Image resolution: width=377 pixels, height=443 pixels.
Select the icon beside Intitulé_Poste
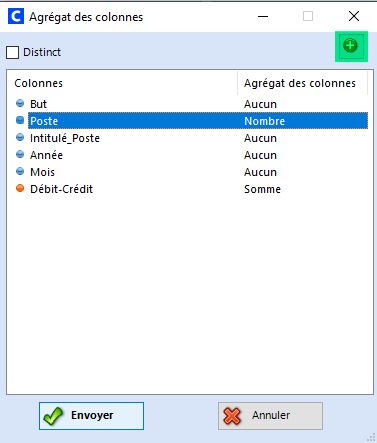click(x=20, y=137)
